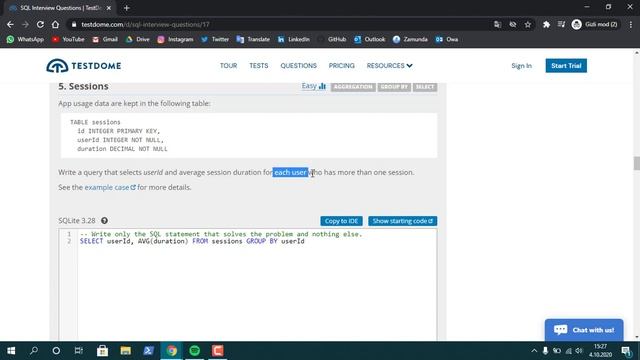The image size is (640, 360).
Task: Show hidden system tray icons
Action: pyautogui.click(x=534, y=351)
